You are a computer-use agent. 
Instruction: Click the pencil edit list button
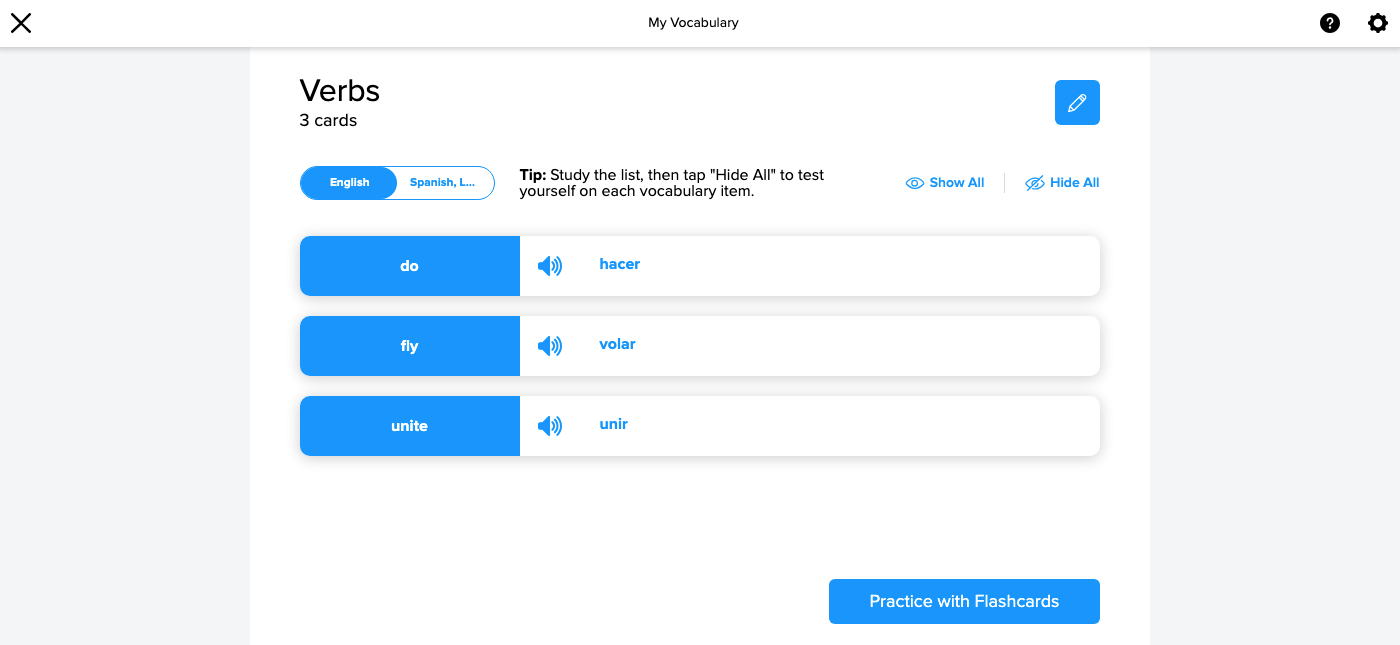(x=1077, y=102)
